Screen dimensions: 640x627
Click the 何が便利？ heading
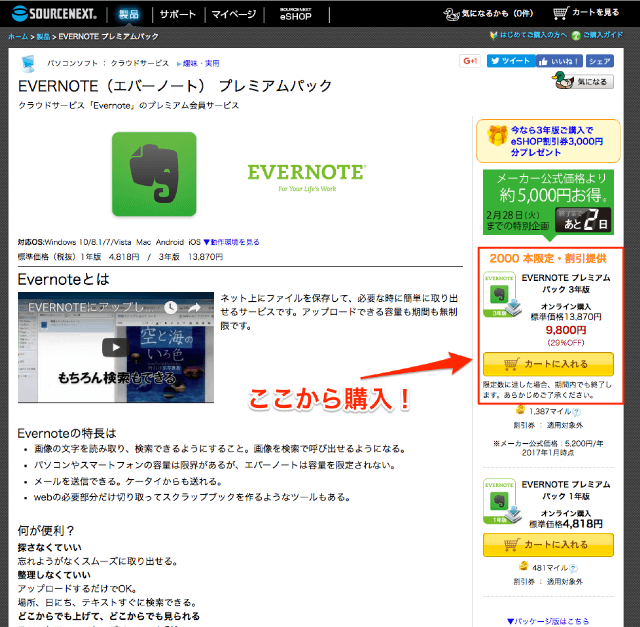pyautogui.click(x=46, y=531)
